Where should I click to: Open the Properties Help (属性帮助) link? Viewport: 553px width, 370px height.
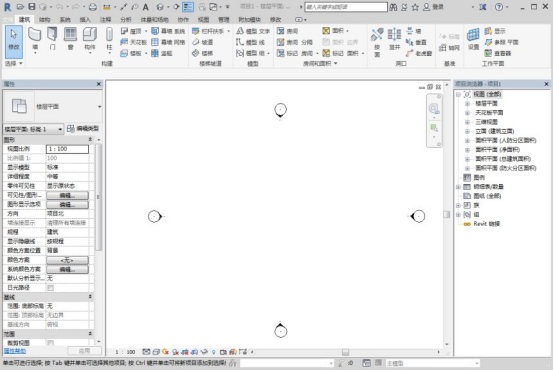[15, 351]
